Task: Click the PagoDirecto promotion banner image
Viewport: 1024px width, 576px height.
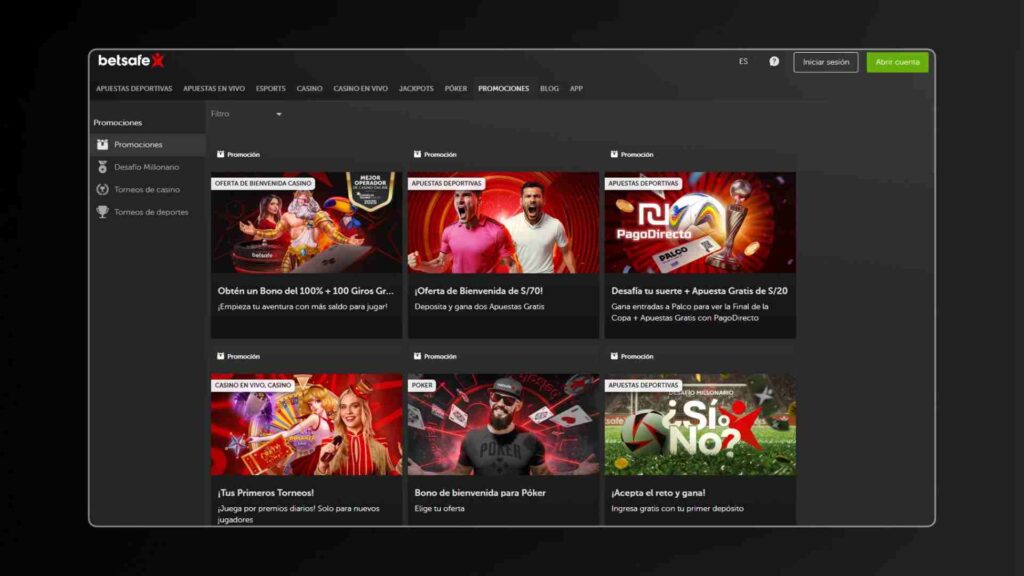Action: pos(700,222)
